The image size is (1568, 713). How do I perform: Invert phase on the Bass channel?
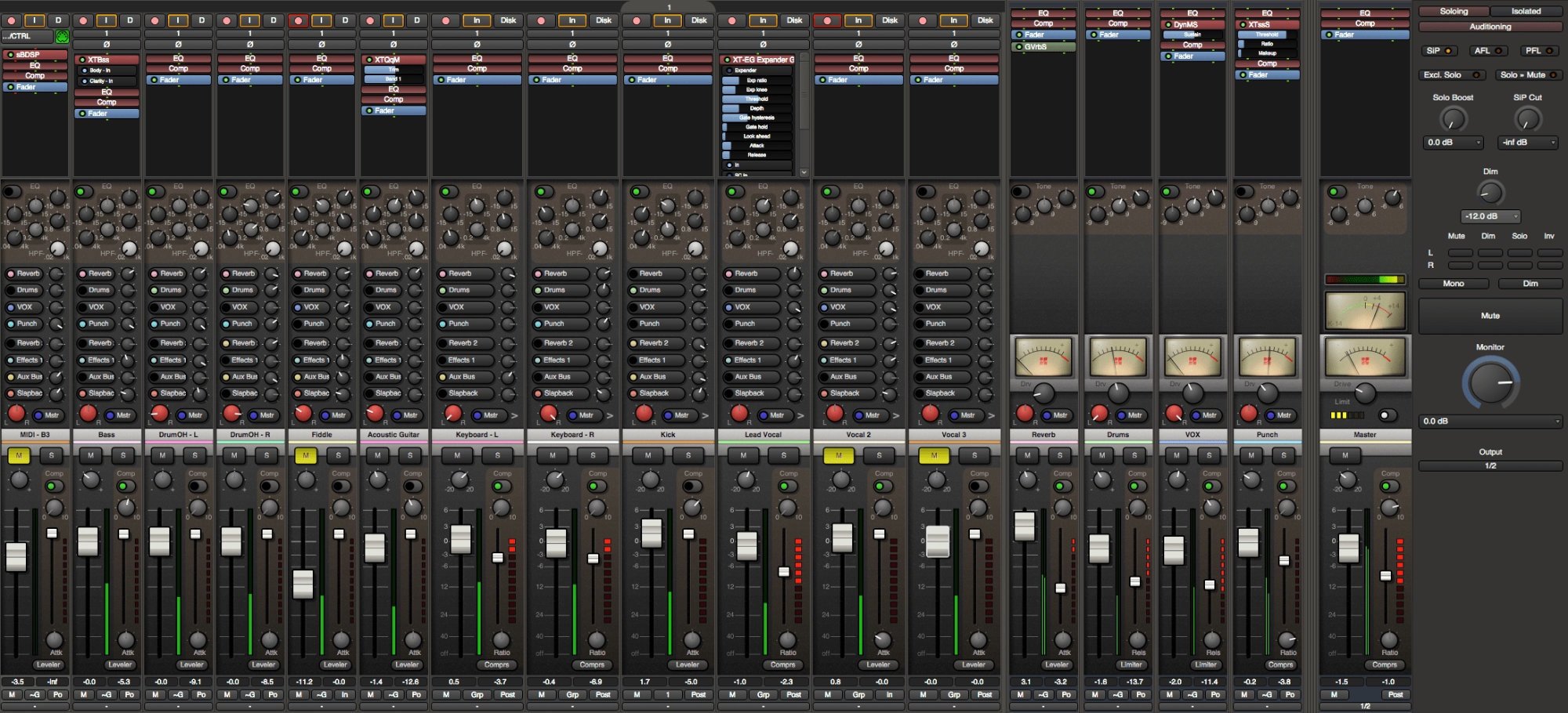pos(107,45)
